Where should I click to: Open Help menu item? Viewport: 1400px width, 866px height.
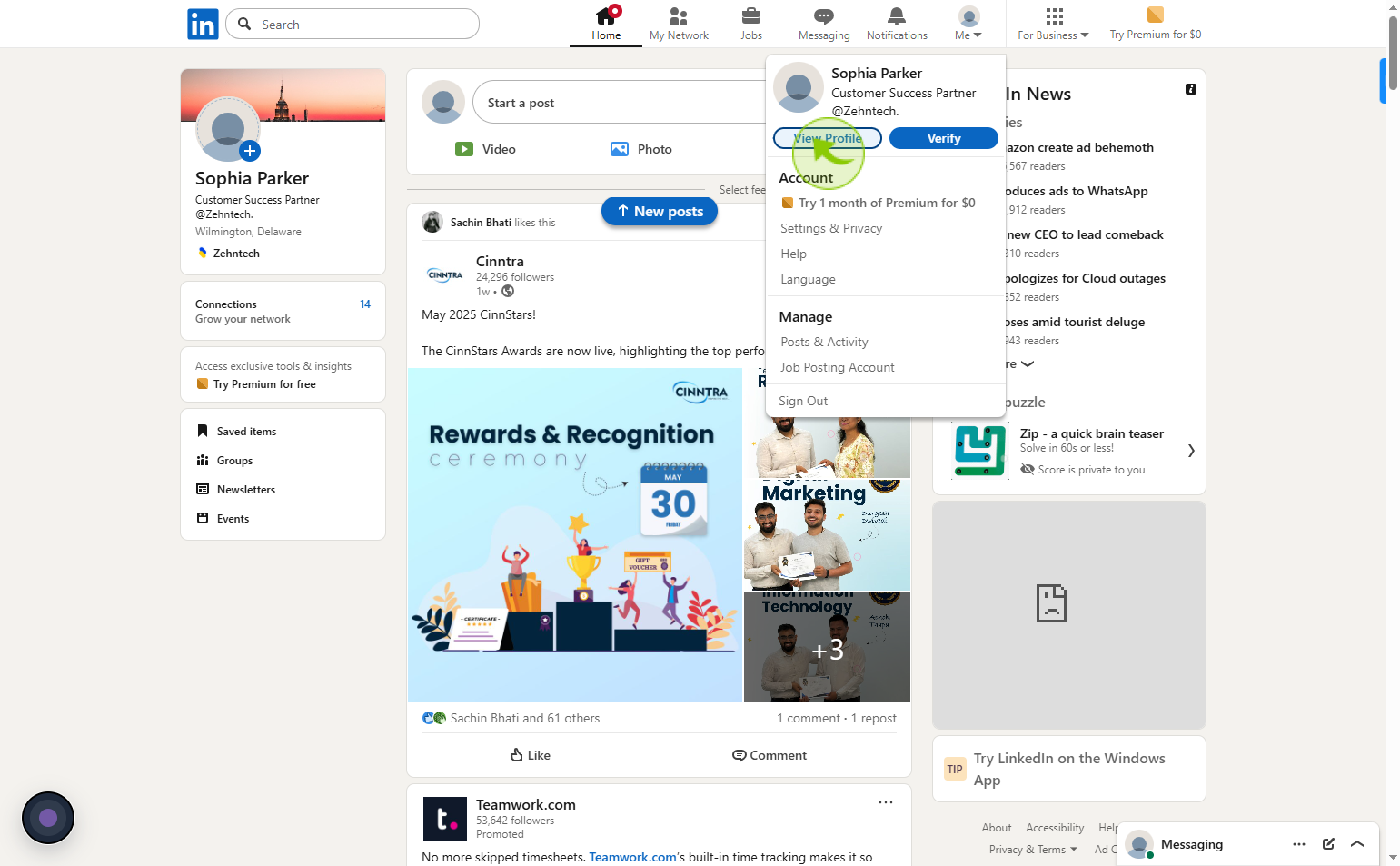(x=793, y=254)
